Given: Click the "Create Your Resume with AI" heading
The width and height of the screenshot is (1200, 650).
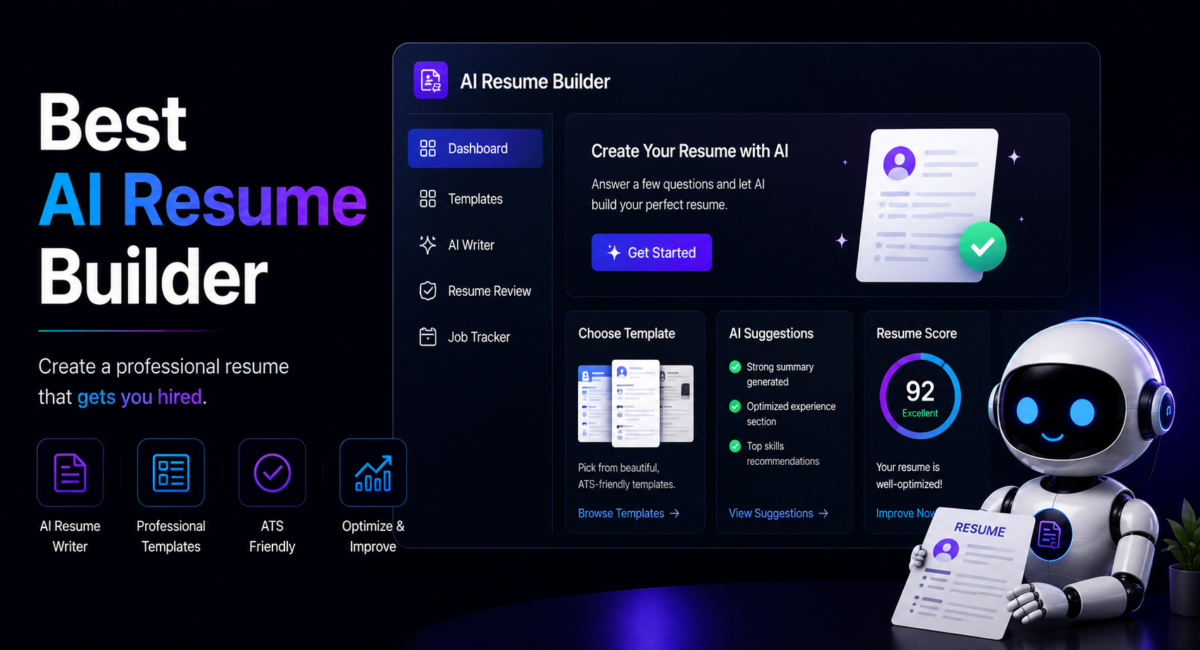Looking at the screenshot, I should point(690,152).
